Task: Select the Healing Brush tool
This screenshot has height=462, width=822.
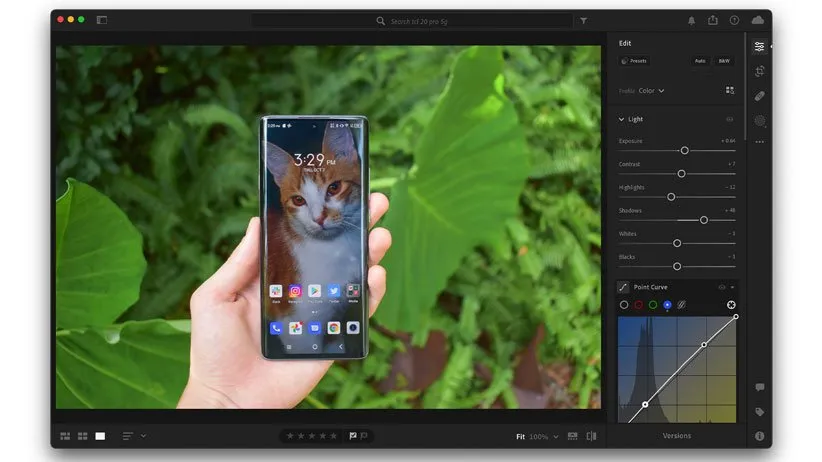Action: 760,96
